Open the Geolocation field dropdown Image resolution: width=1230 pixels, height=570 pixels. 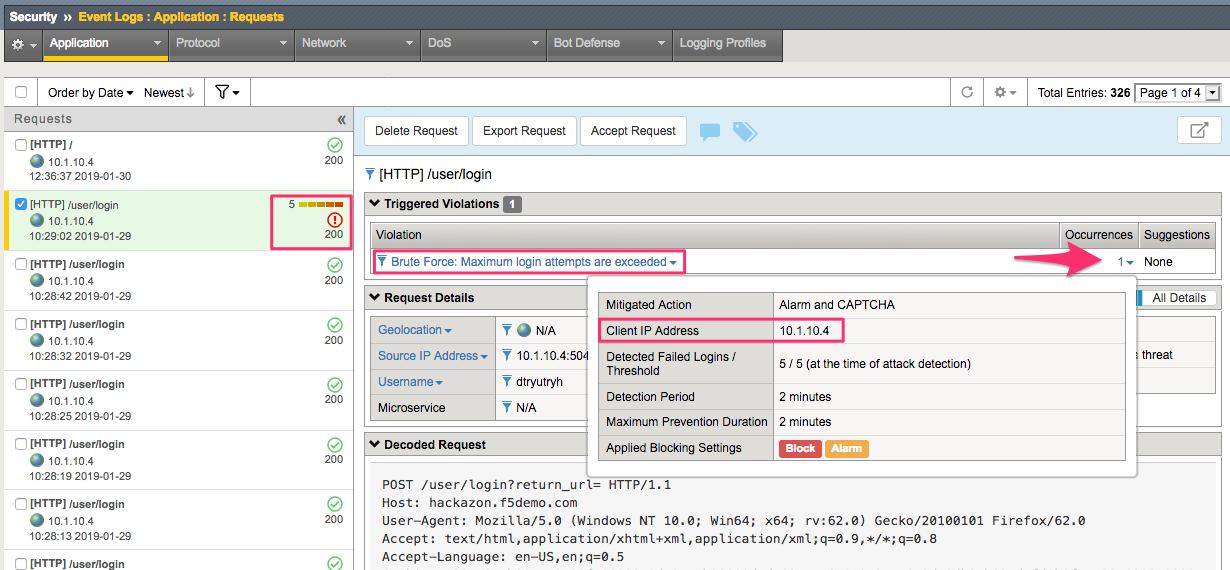[x=414, y=330]
